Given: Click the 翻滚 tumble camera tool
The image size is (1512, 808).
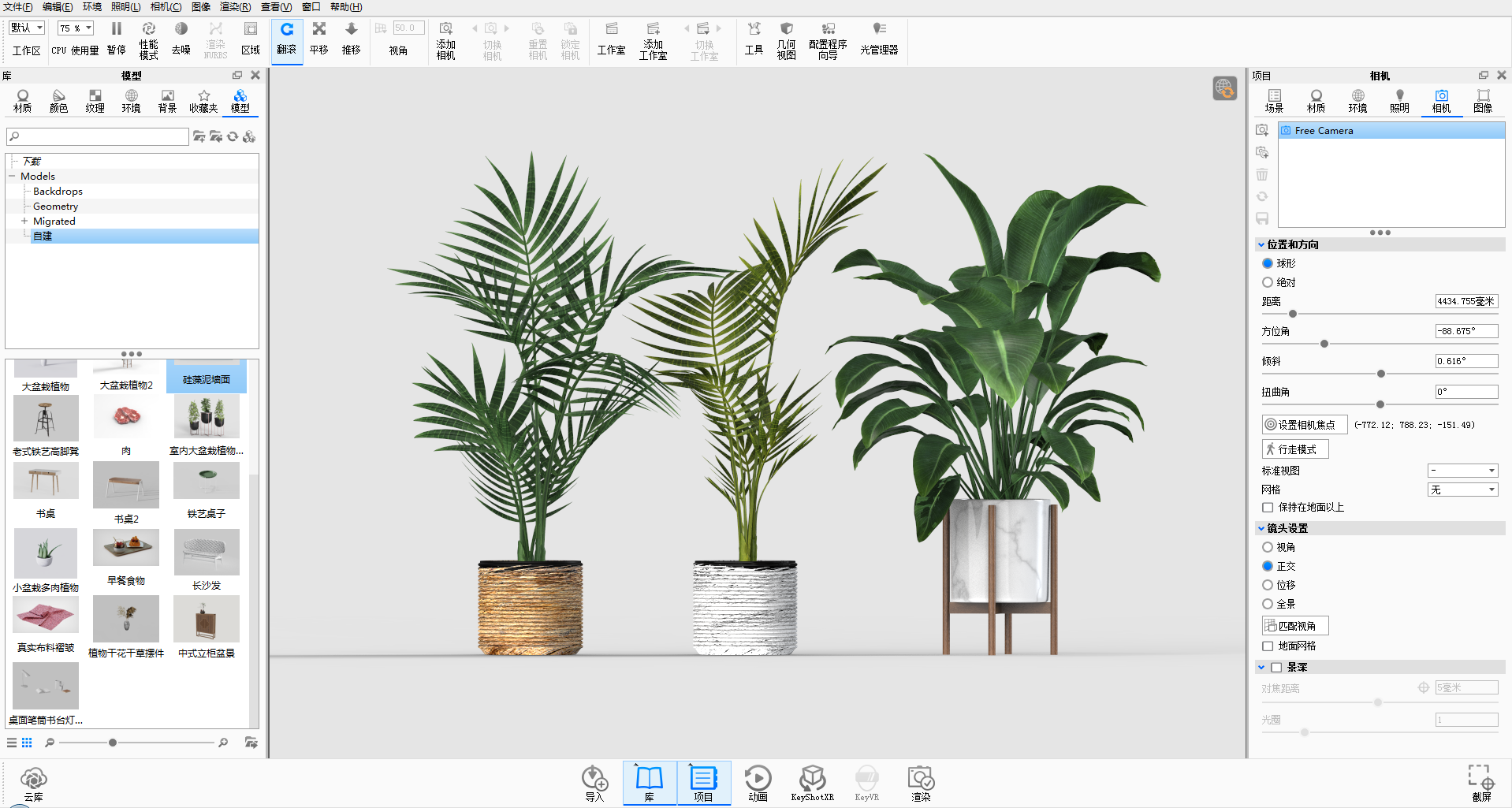Looking at the screenshot, I should 287,39.
